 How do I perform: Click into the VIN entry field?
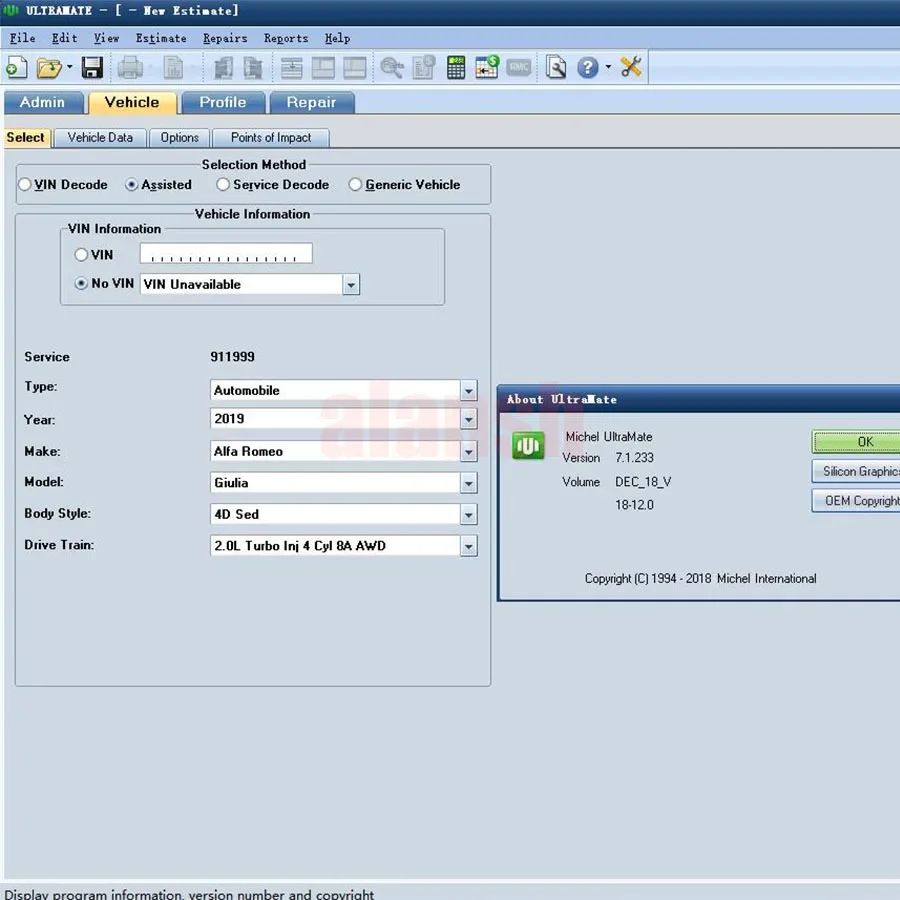point(226,254)
